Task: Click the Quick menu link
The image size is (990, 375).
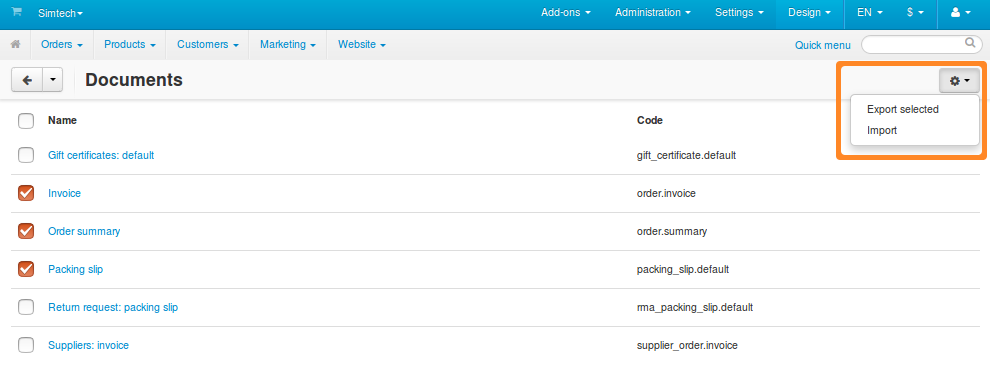Action: coord(823,45)
